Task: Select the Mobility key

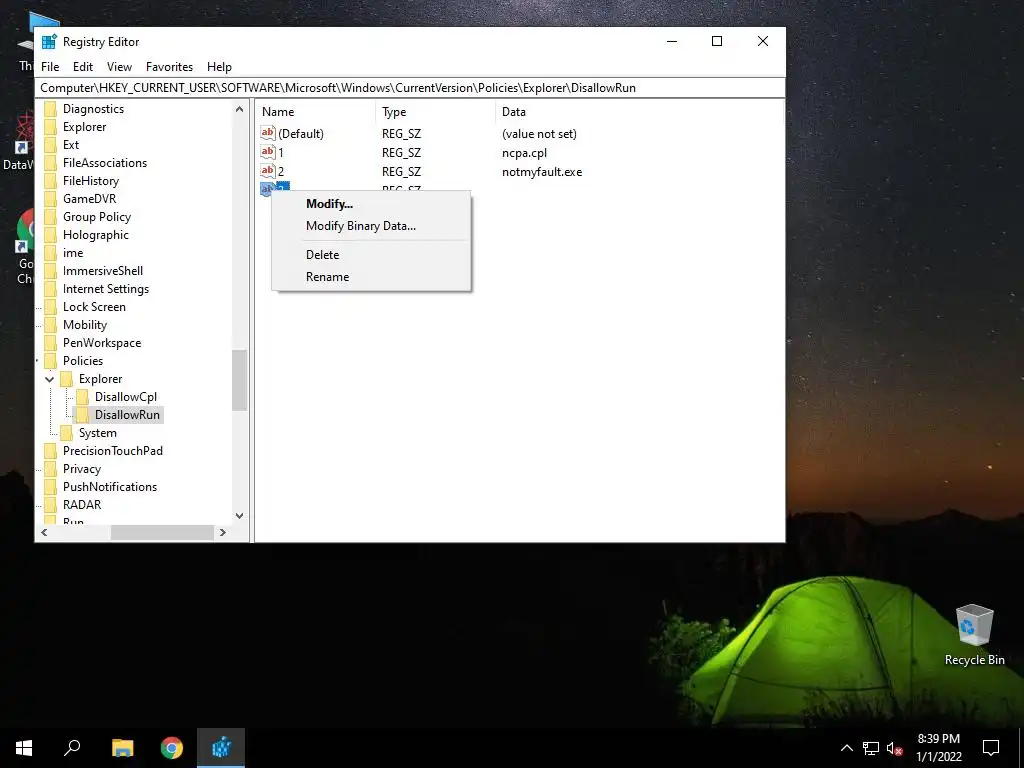Action: pyautogui.click(x=85, y=325)
